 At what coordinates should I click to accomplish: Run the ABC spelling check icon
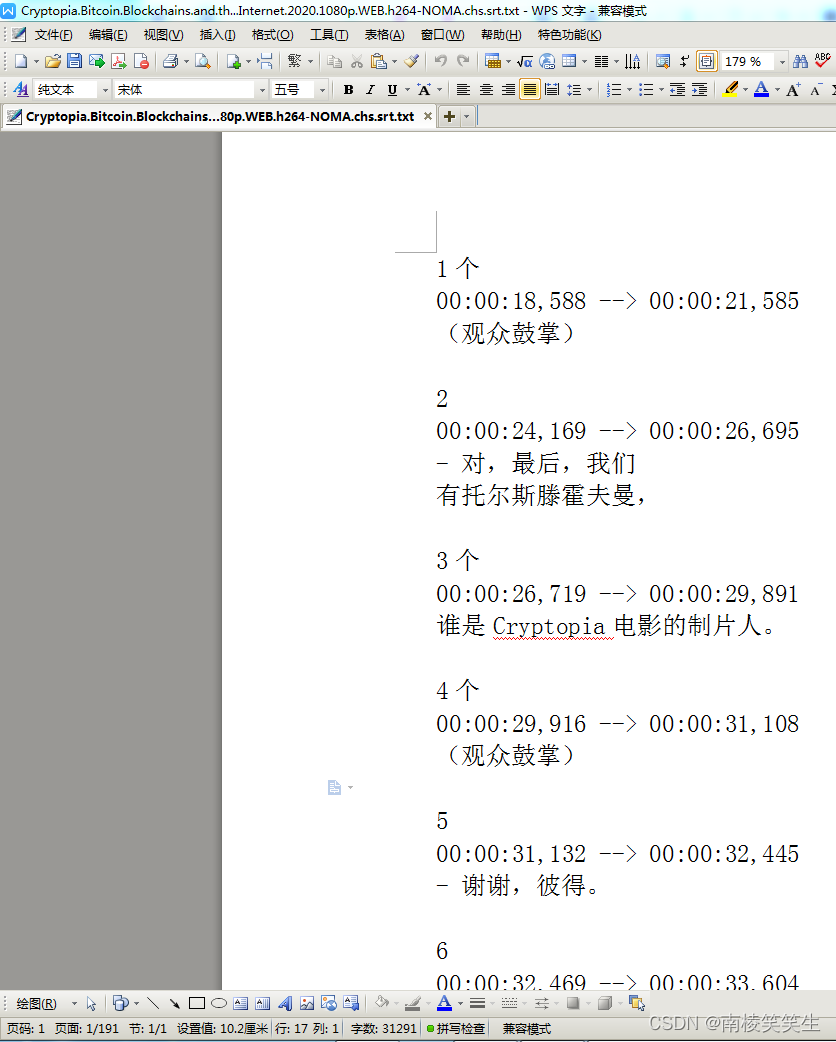coord(823,62)
